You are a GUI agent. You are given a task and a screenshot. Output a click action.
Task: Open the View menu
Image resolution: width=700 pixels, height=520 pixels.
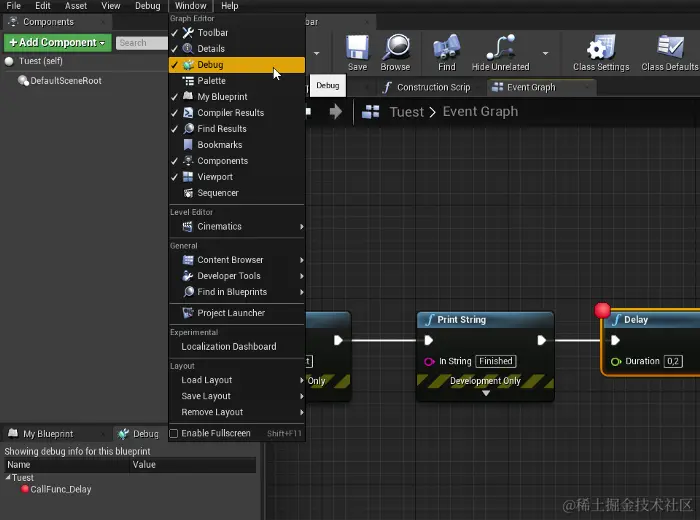point(110,6)
